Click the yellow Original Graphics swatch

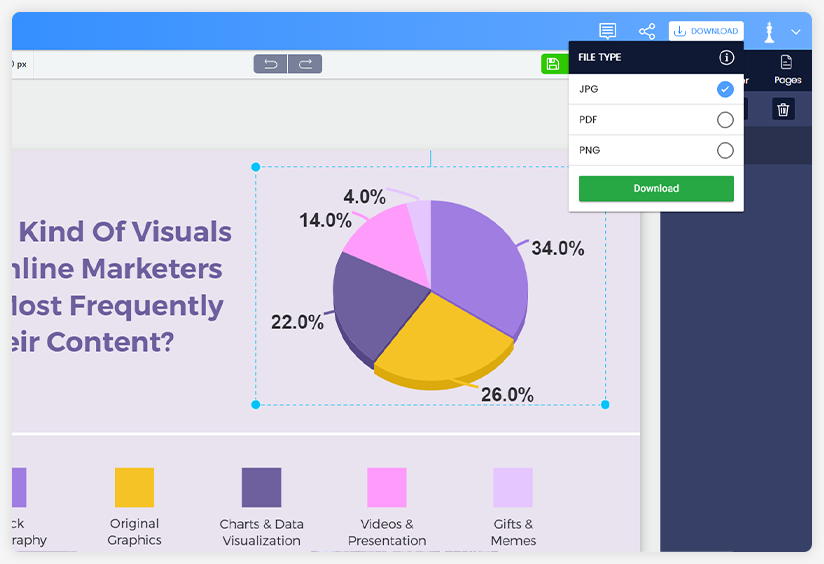(134, 487)
